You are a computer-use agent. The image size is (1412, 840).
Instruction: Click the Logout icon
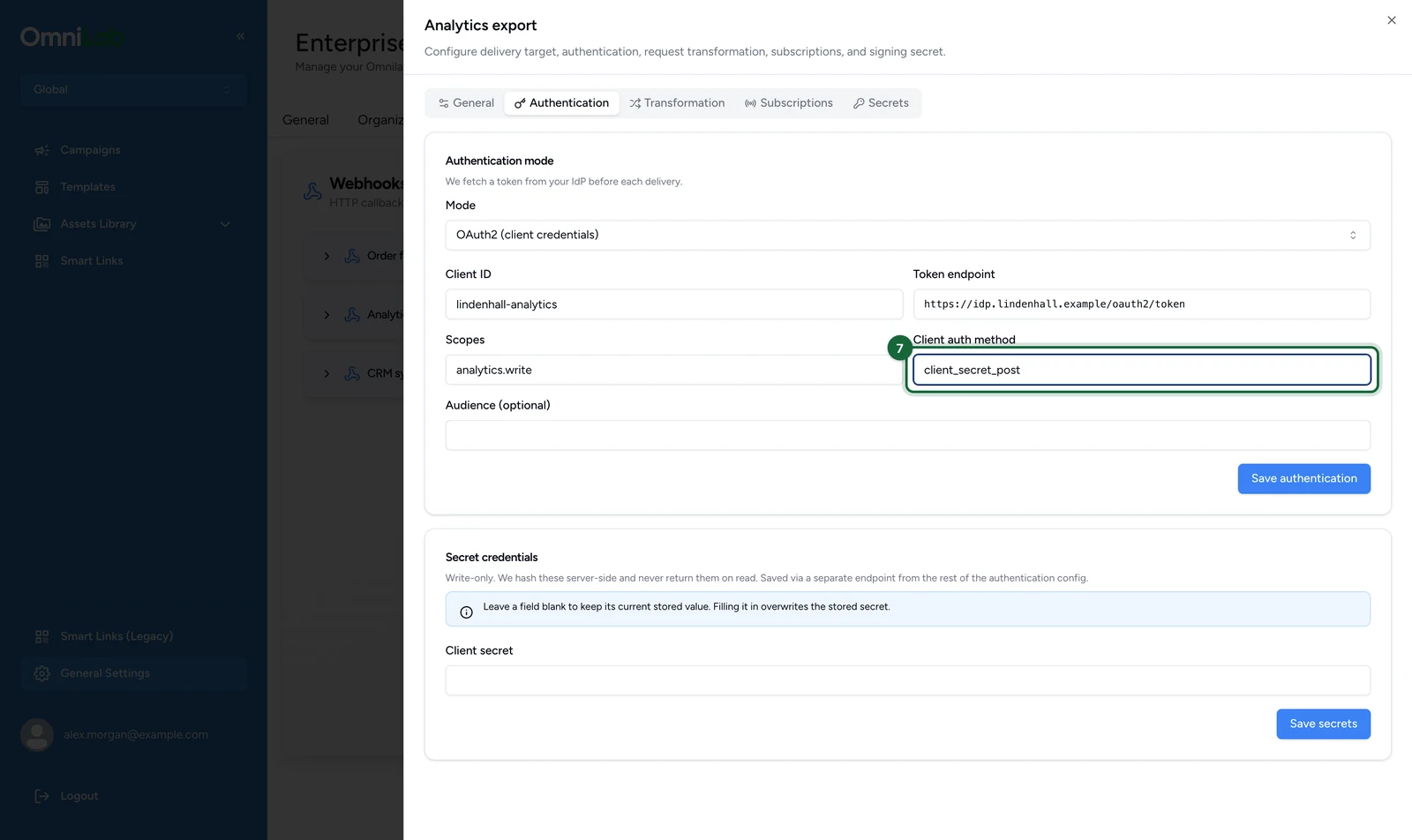[41, 796]
